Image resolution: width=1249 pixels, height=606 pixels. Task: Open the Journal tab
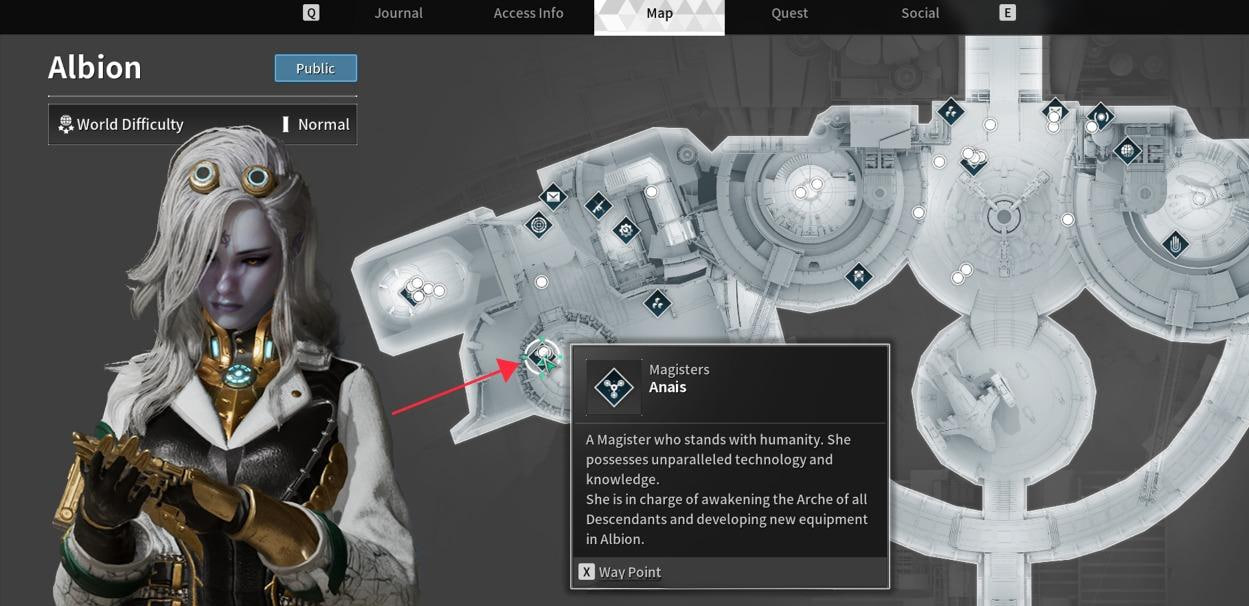click(x=398, y=13)
